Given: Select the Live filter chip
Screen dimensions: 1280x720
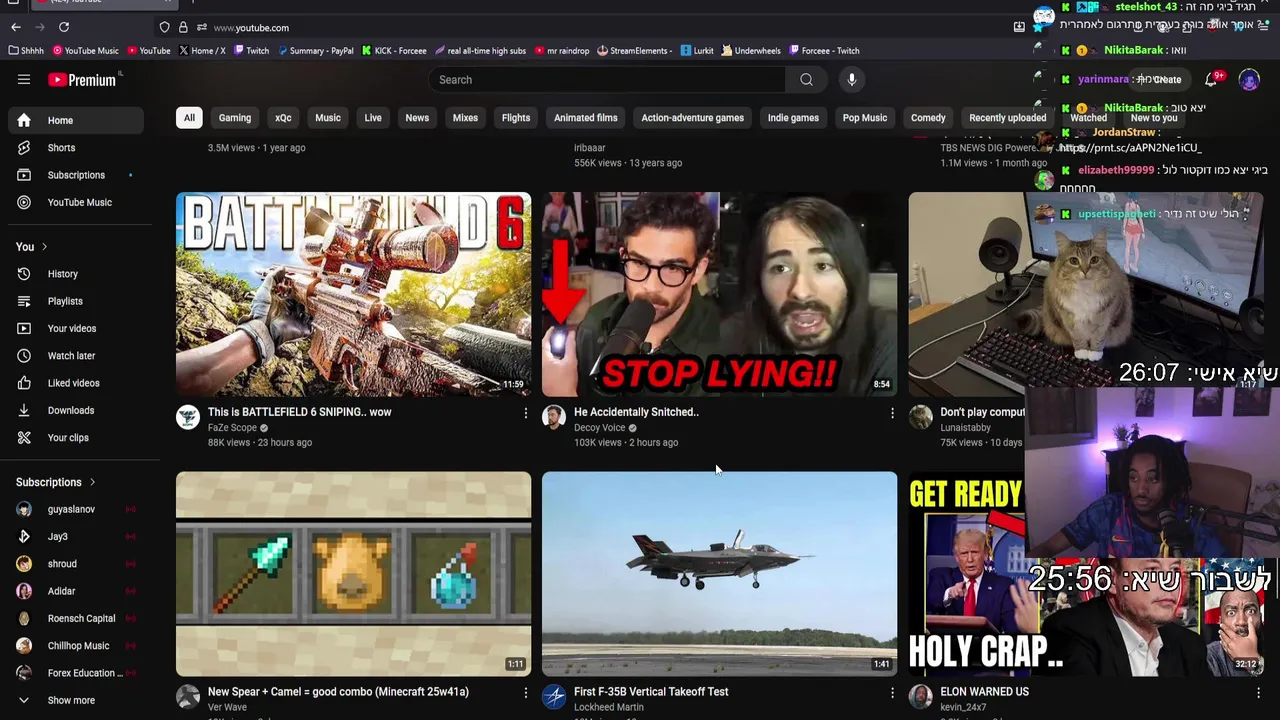Looking at the screenshot, I should click(x=373, y=118).
